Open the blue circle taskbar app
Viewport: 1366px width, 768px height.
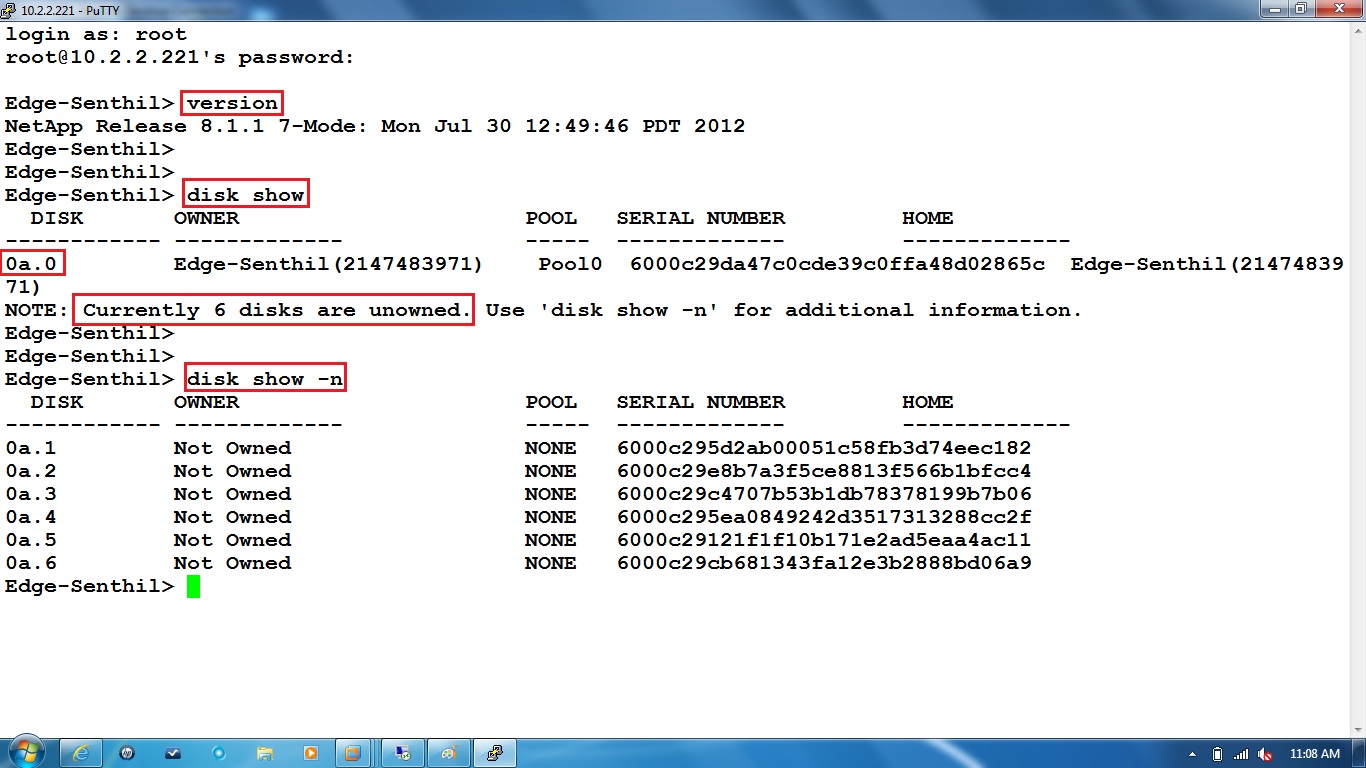219,753
